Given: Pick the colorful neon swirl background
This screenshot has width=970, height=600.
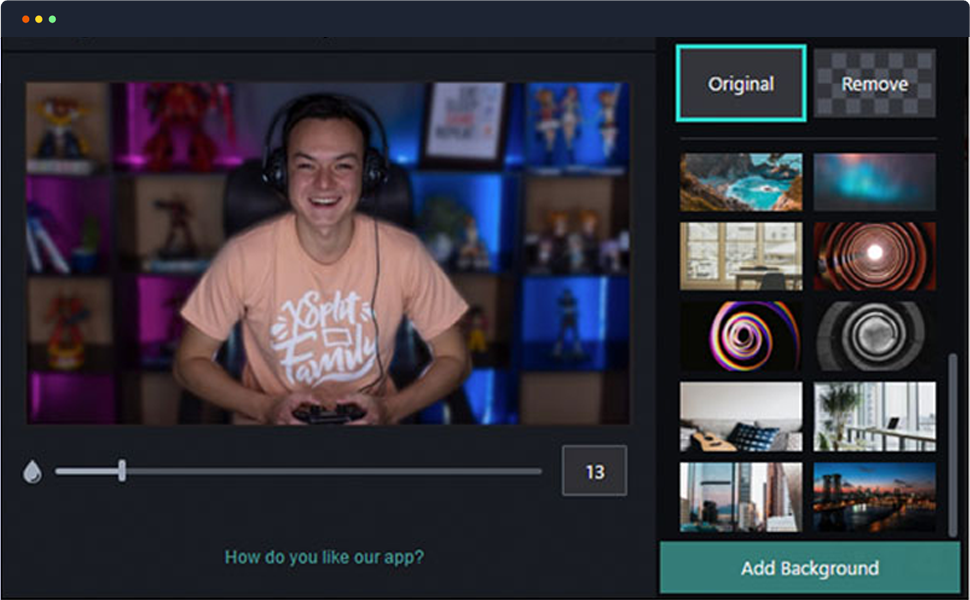Looking at the screenshot, I should click(x=741, y=336).
